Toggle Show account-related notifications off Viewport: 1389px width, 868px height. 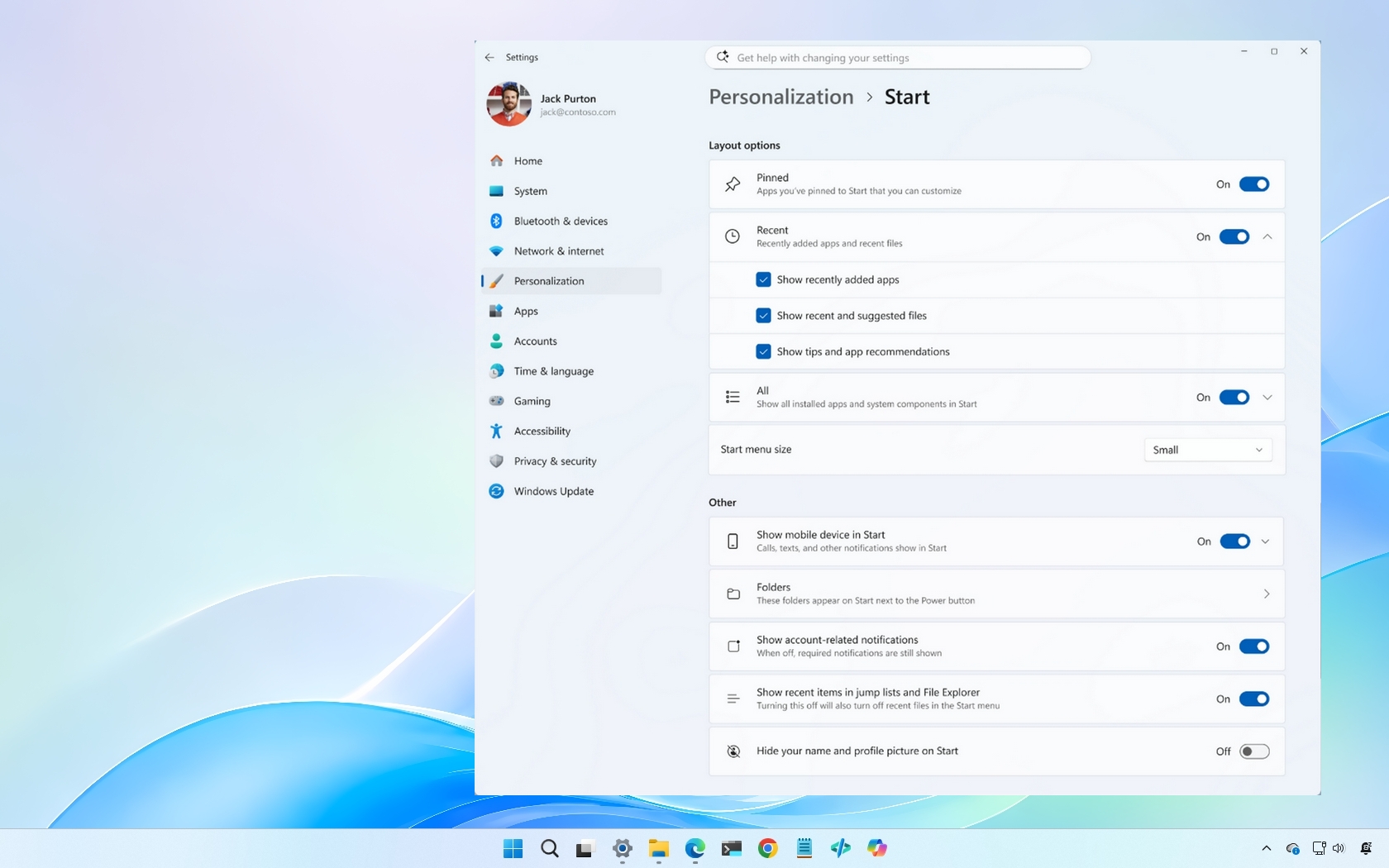click(1254, 646)
